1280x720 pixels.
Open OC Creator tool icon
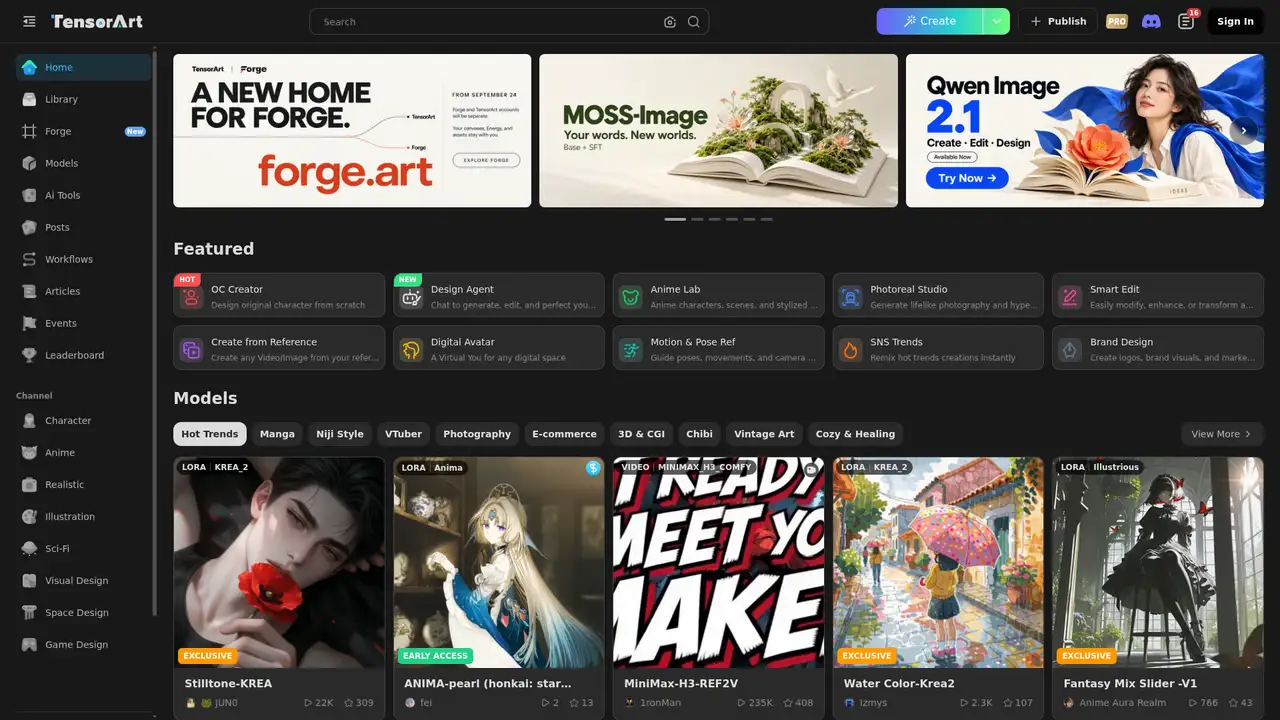click(191, 297)
